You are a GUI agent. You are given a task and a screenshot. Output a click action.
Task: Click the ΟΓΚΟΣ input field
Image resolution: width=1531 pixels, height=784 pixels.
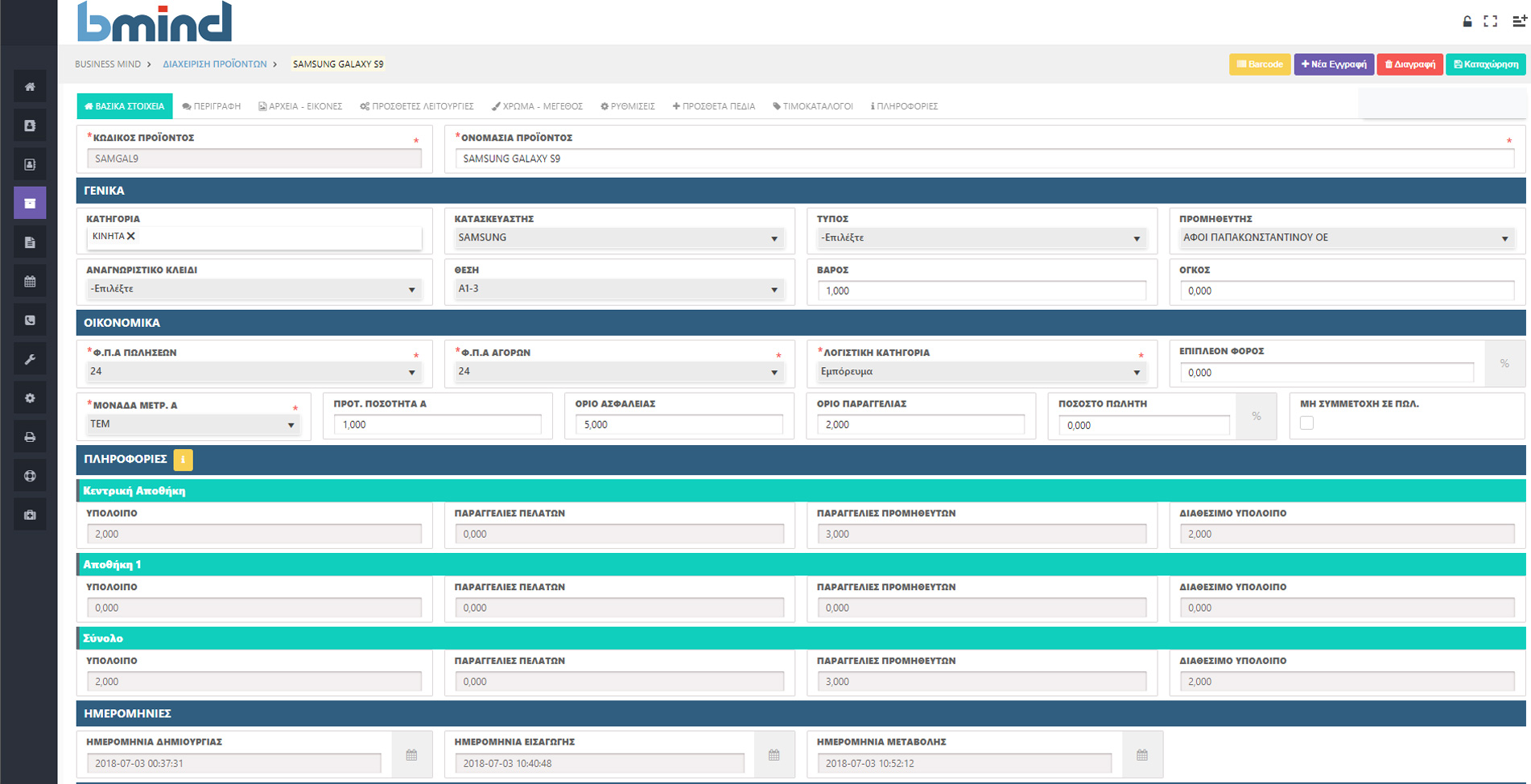point(1347,291)
